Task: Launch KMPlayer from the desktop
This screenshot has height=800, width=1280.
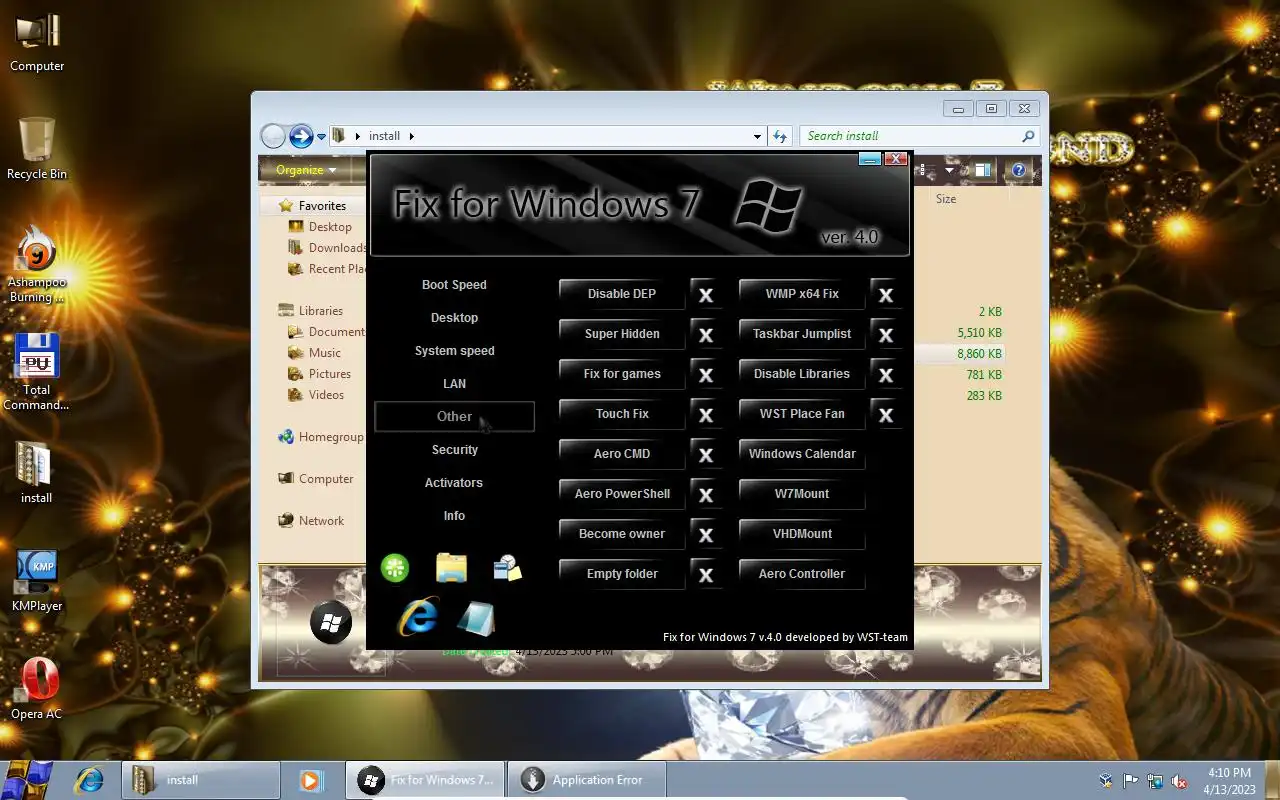Action: (37, 580)
